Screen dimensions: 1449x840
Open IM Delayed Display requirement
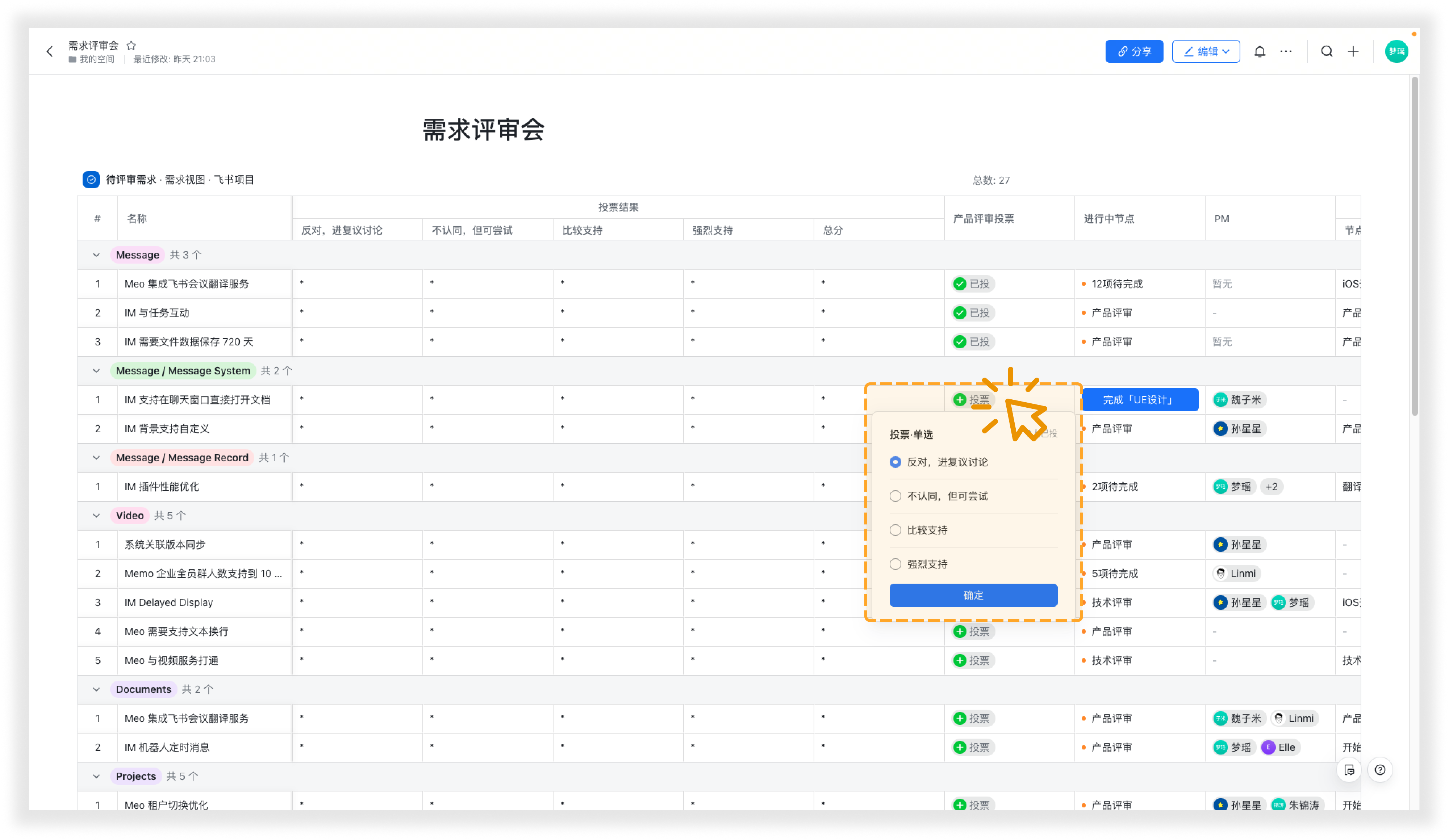[x=168, y=603]
